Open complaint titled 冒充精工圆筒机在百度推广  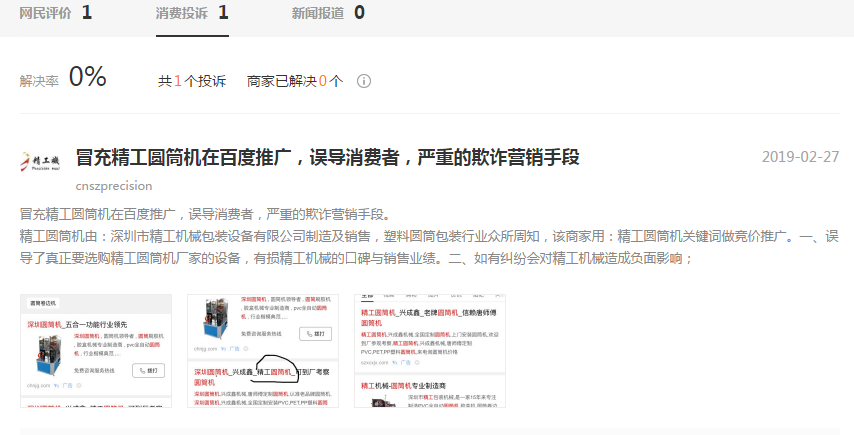pos(328,157)
